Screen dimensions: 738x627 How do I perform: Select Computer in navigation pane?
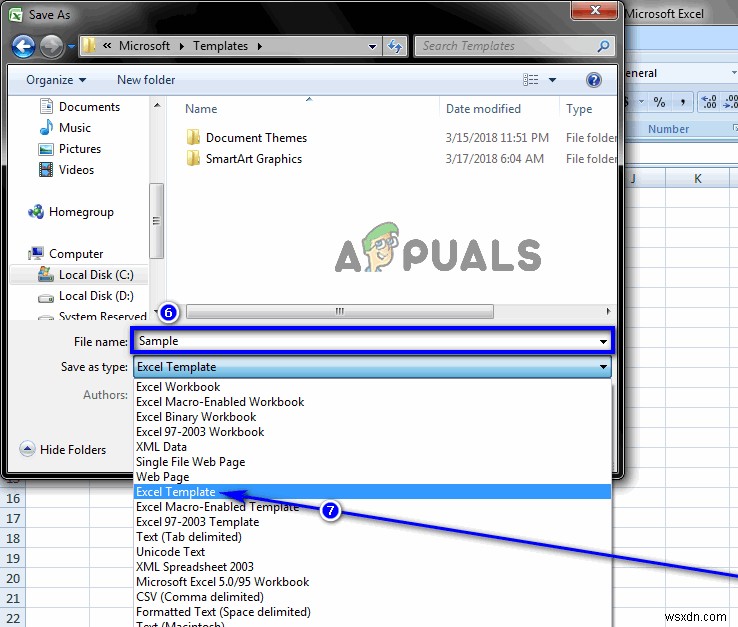click(x=65, y=254)
